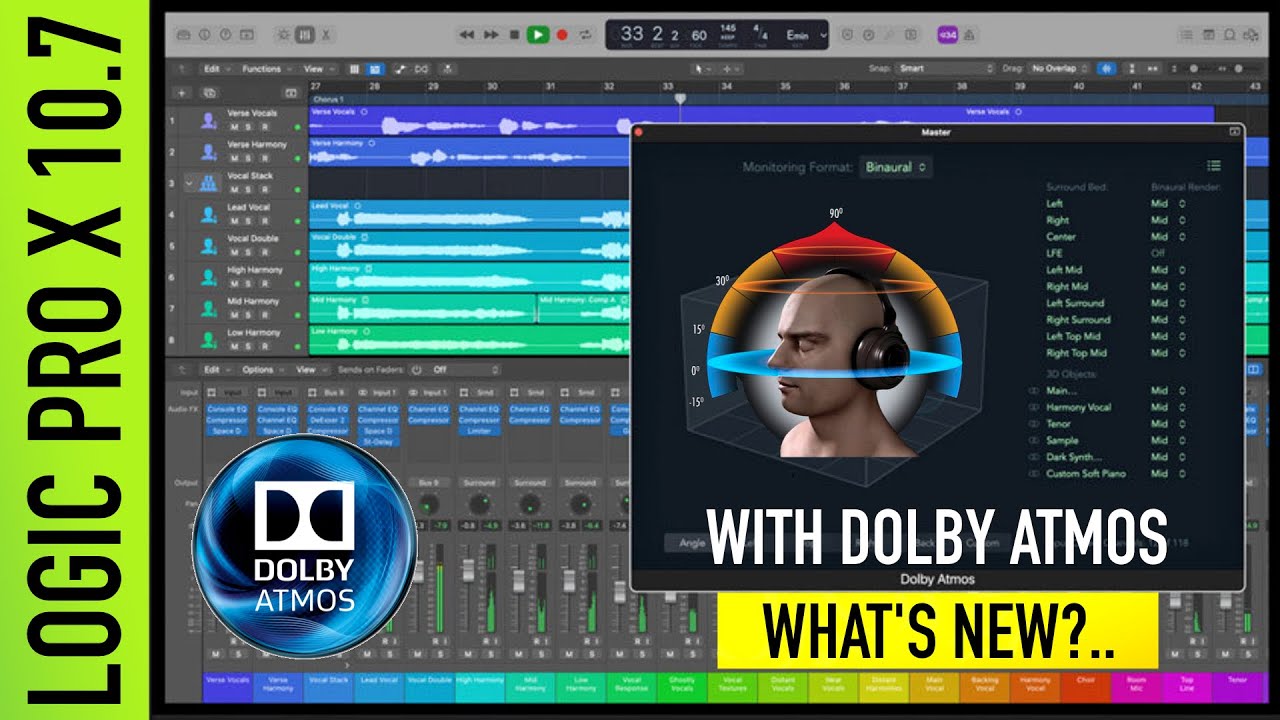Open the Monitoring Format Binaural dropdown
The image size is (1280, 720).
point(896,167)
